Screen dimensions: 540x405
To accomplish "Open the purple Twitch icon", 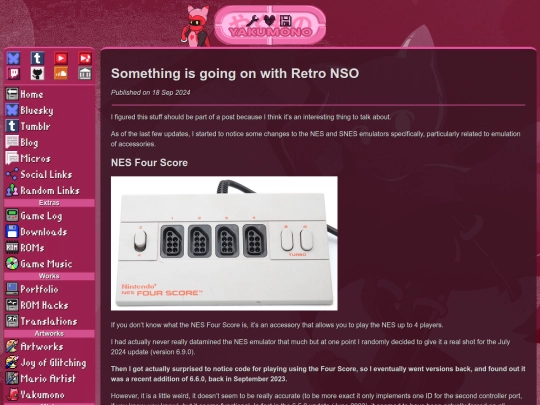I will [x=13, y=73].
